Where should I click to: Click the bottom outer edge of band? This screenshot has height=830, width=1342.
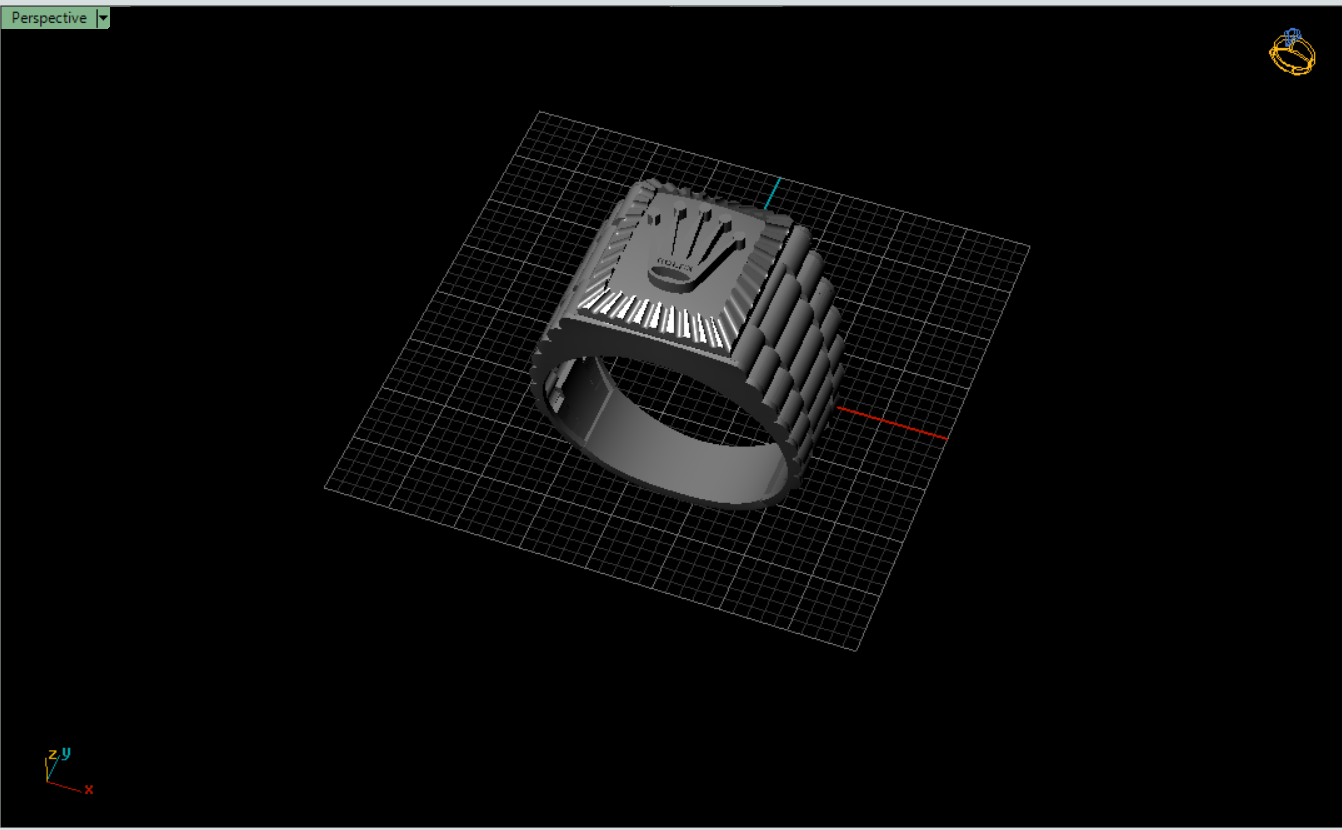pos(720,500)
